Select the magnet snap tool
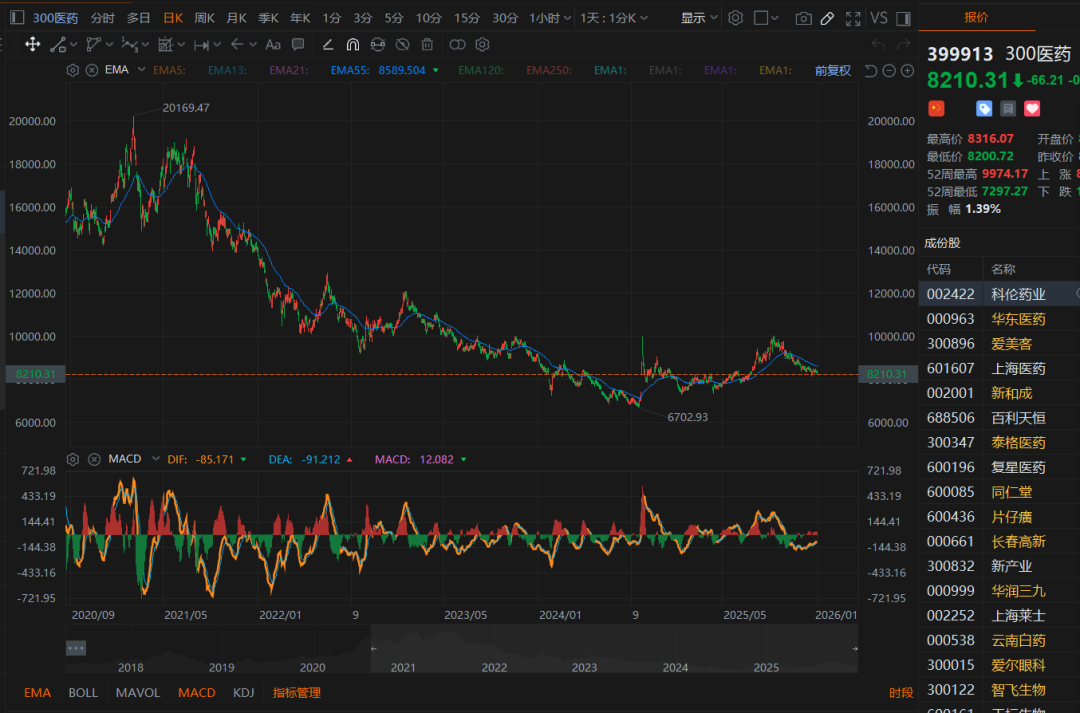This screenshot has height=713, width=1080. point(353,44)
